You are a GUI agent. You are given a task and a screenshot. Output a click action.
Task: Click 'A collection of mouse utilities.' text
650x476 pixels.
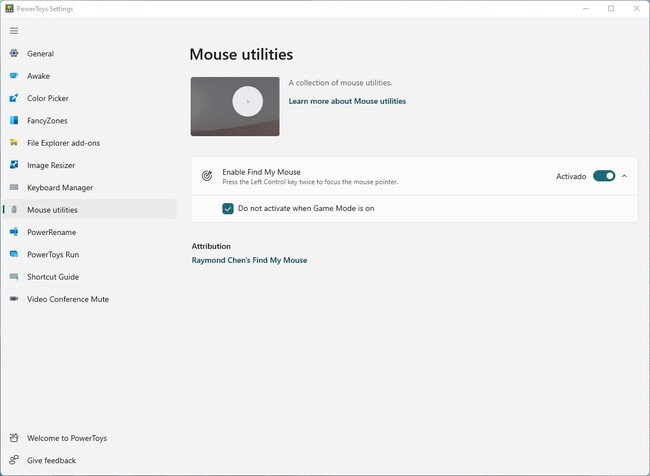click(340, 83)
